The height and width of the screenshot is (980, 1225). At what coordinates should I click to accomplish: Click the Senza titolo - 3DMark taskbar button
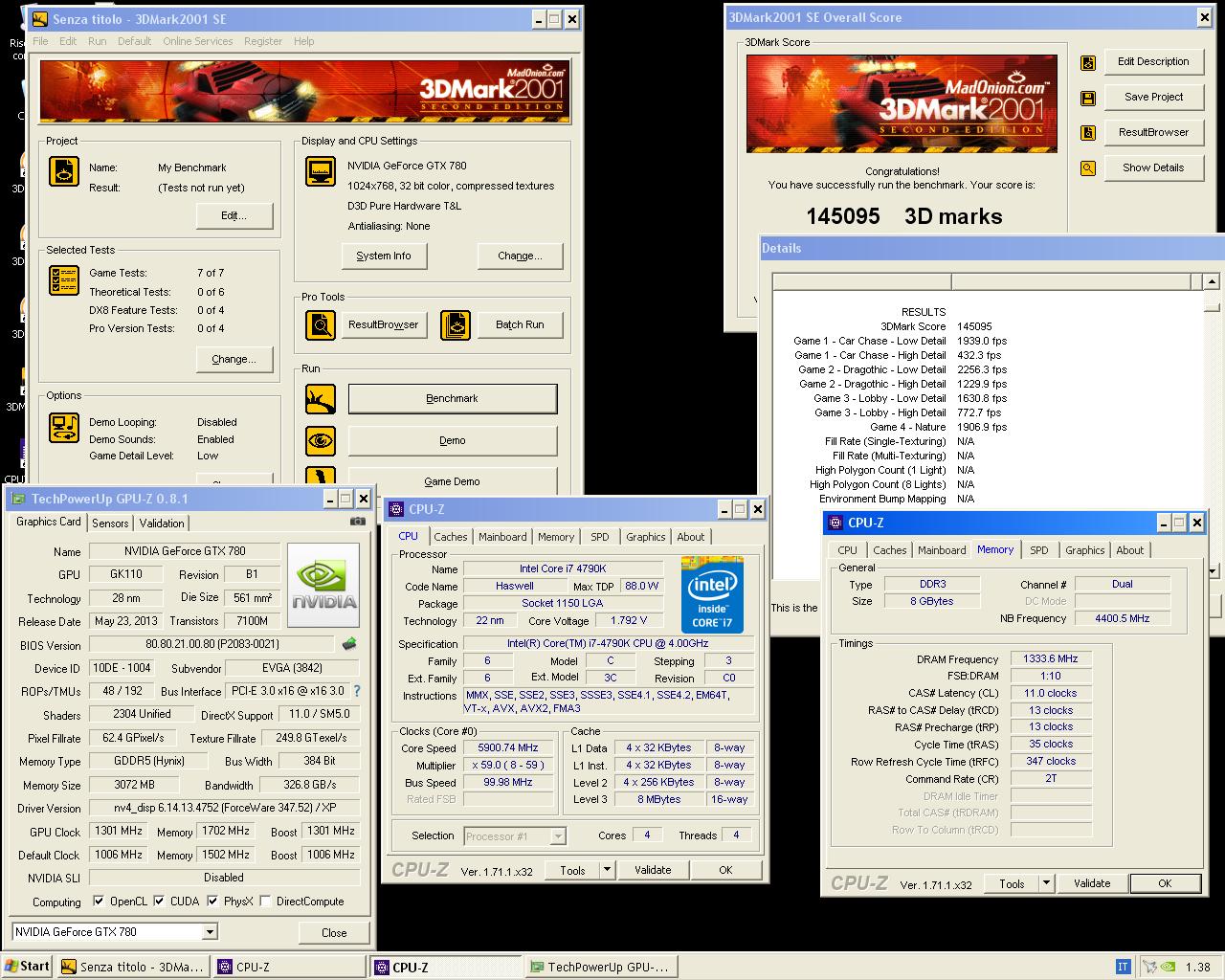pos(132,967)
